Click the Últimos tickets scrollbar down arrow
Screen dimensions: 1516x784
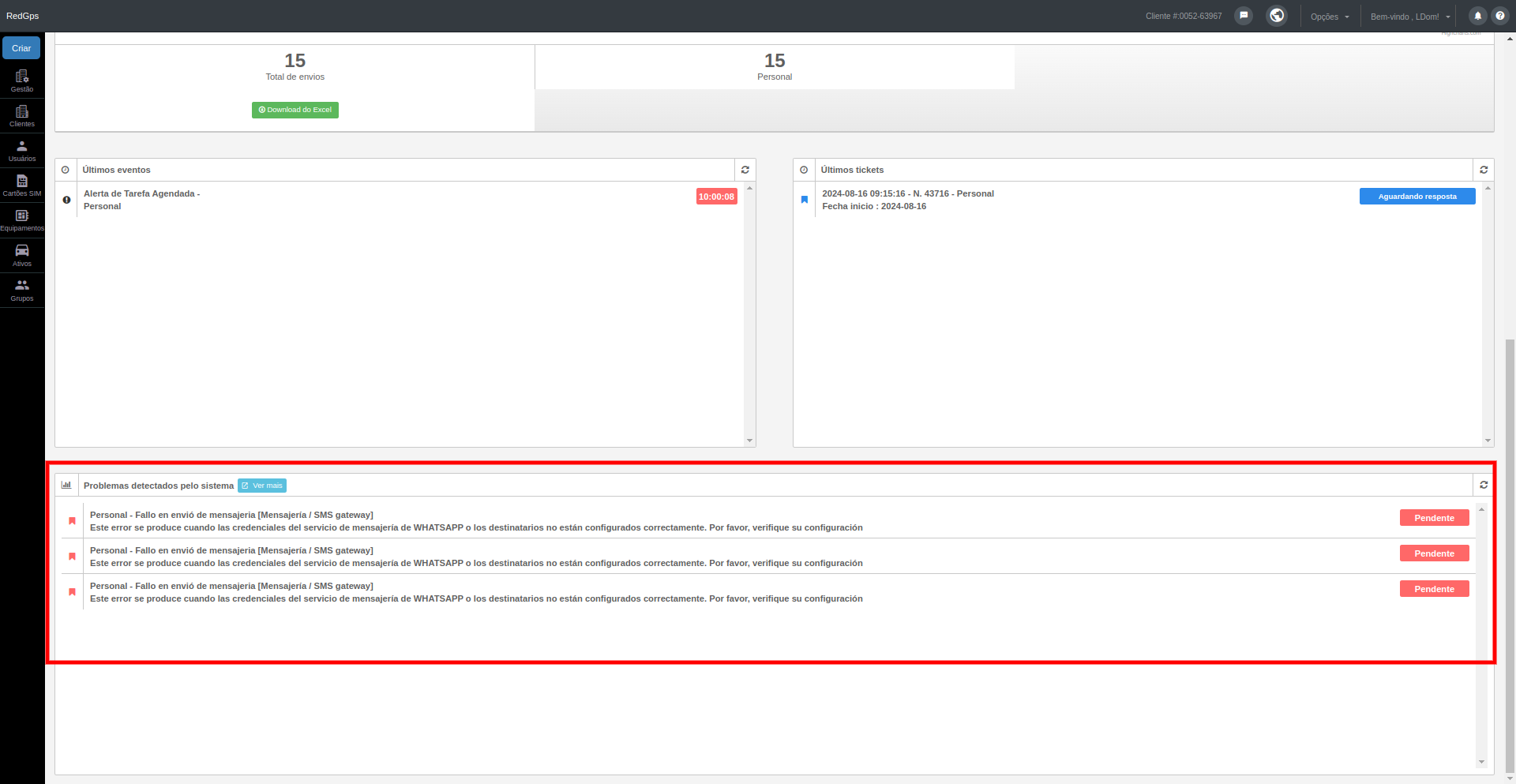tap(1488, 441)
